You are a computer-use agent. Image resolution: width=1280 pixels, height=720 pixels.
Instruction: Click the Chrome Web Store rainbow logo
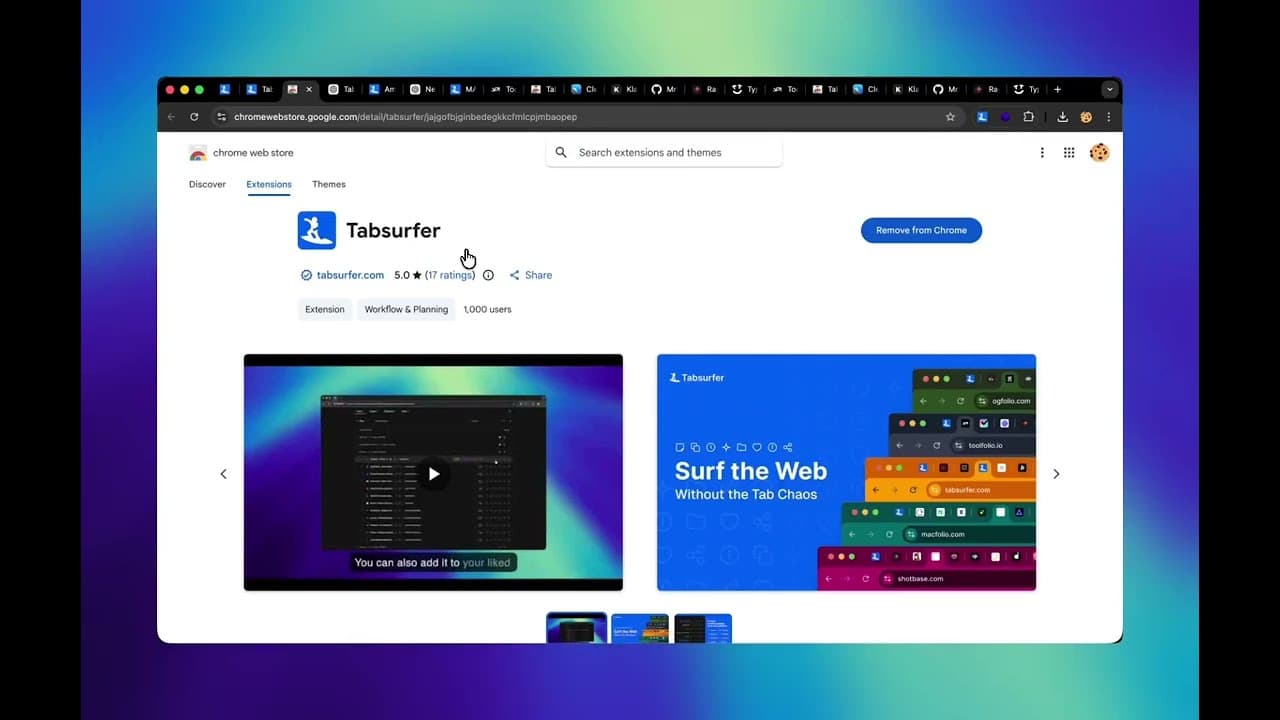point(198,153)
